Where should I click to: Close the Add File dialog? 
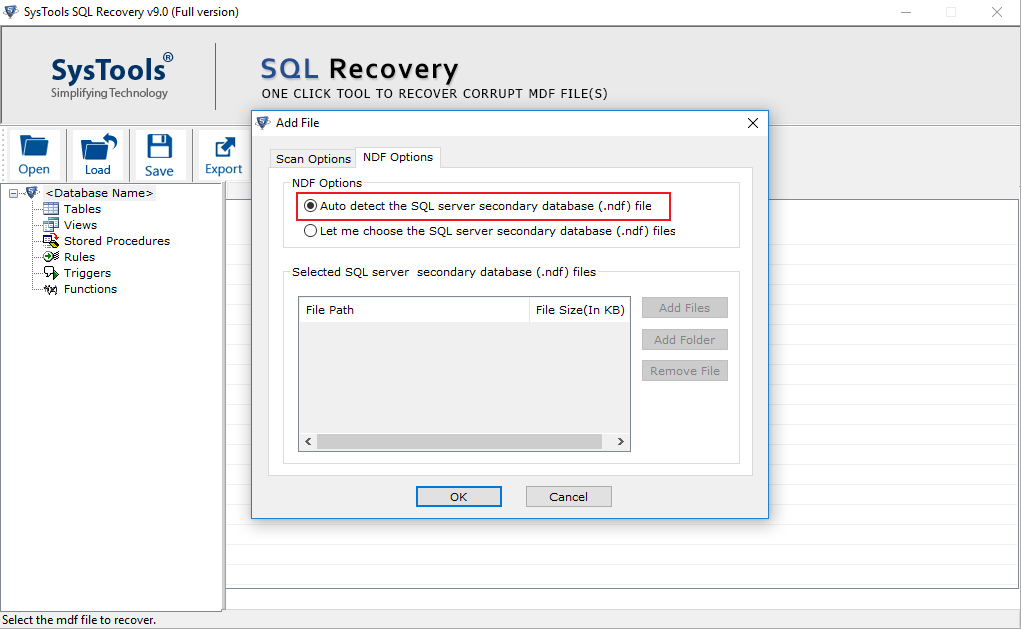tap(753, 122)
